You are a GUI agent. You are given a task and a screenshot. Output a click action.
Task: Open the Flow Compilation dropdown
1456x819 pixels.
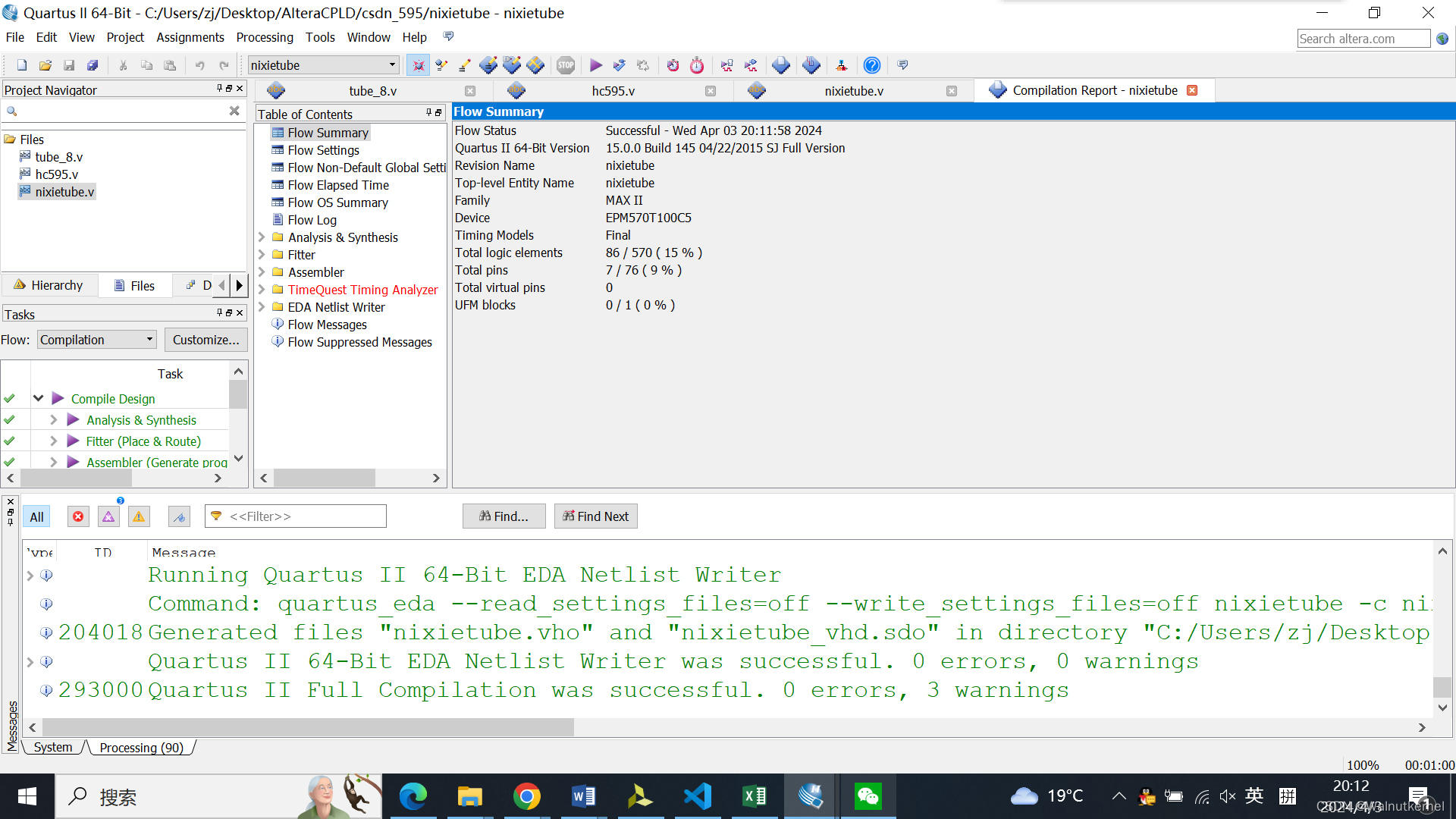pos(149,340)
